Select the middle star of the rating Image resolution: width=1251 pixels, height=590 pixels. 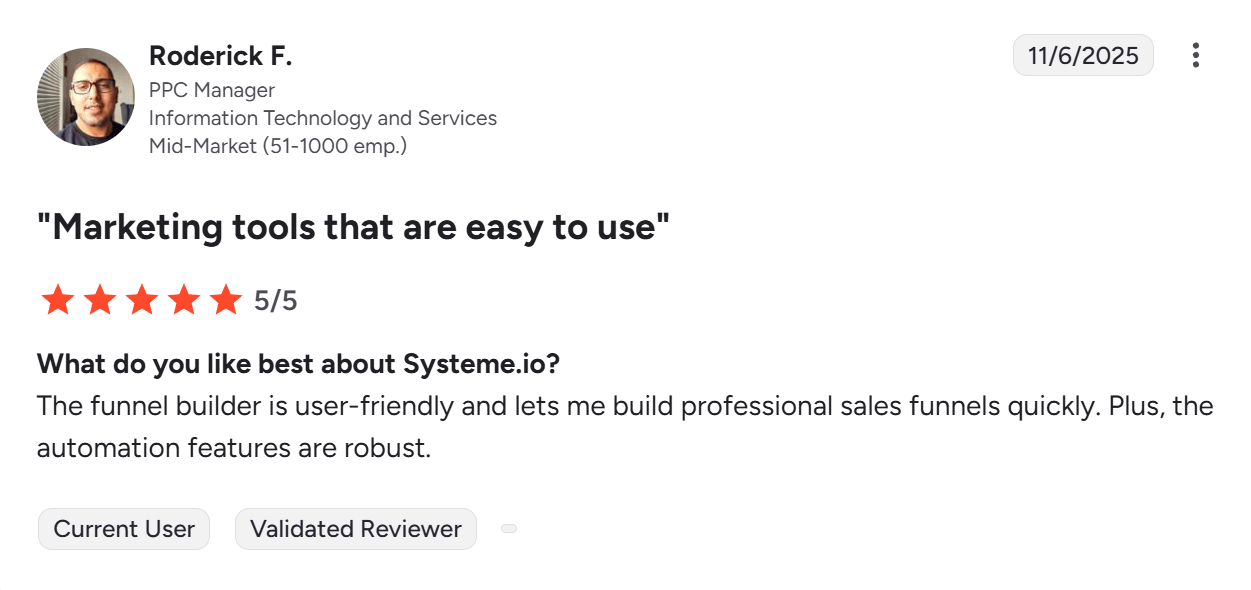click(143, 298)
